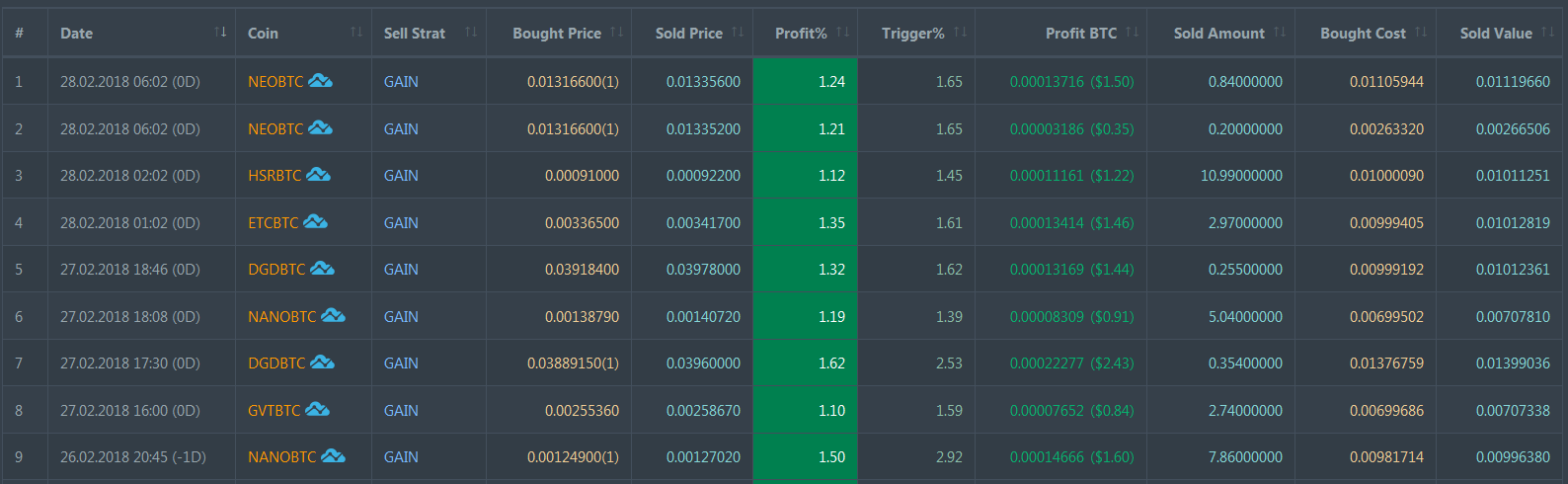Click the chart icon beside NEOBTC in row 1
1568x484 pixels.
point(320,80)
